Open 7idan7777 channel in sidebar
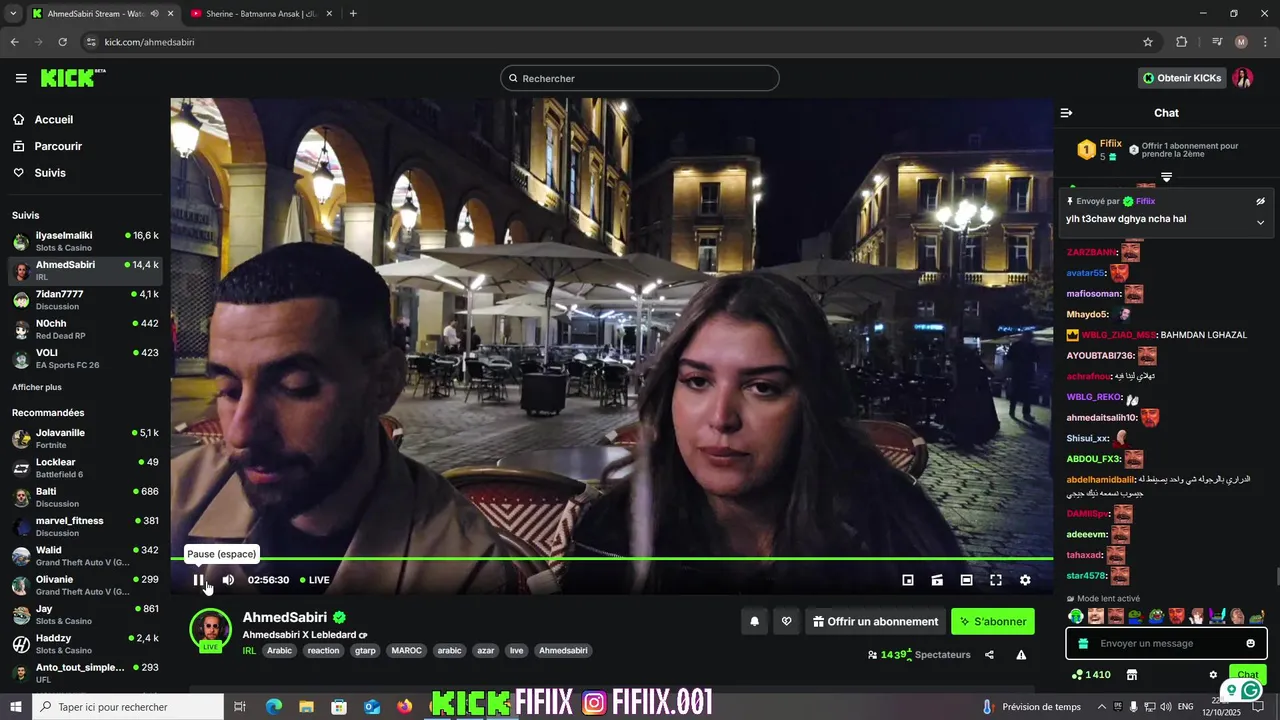Screen dimensions: 1280x720 click(x=85, y=300)
